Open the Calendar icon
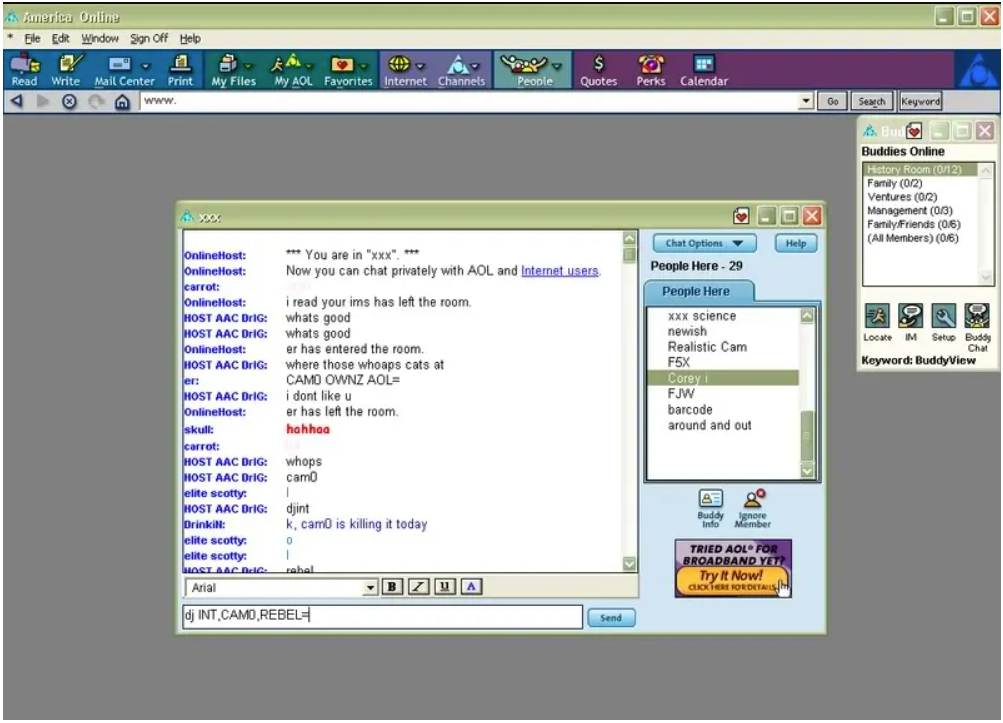Viewport: 1003px width, 723px height. pyautogui.click(x=704, y=70)
